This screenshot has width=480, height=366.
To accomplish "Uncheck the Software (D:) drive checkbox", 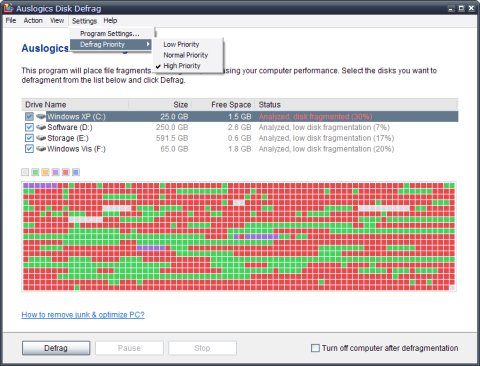I will pyautogui.click(x=29, y=127).
